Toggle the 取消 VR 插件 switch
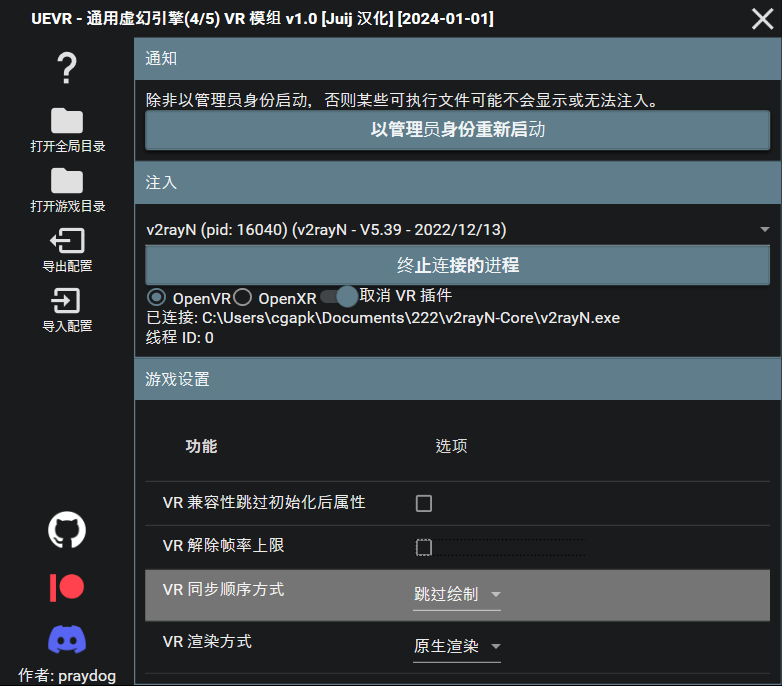The image size is (782, 686). 340,296
